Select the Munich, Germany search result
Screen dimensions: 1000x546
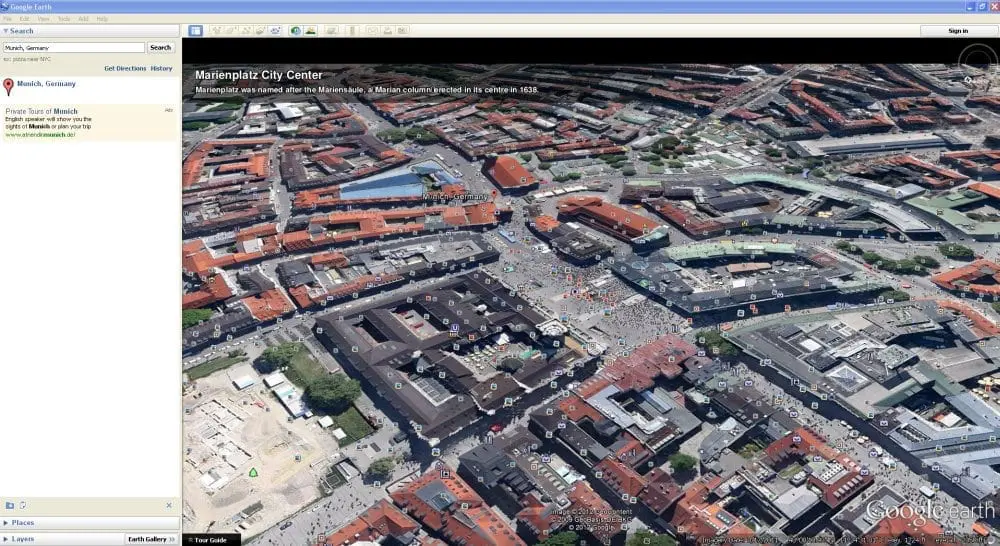click(x=46, y=84)
